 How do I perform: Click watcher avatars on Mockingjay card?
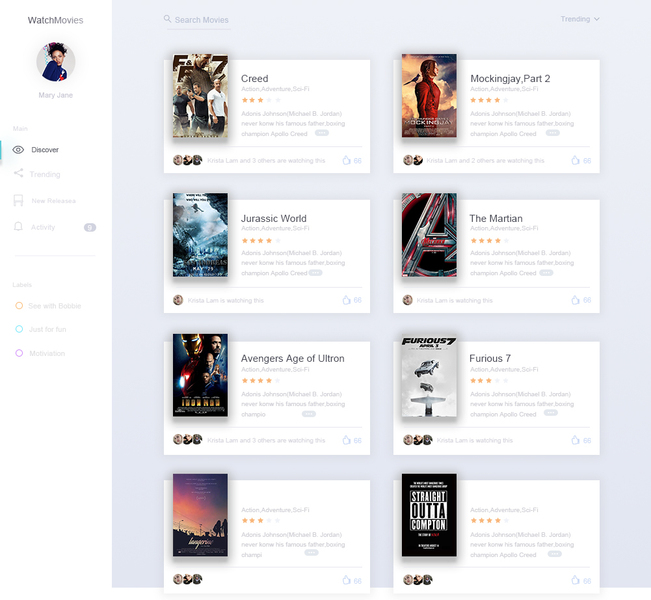413,160
